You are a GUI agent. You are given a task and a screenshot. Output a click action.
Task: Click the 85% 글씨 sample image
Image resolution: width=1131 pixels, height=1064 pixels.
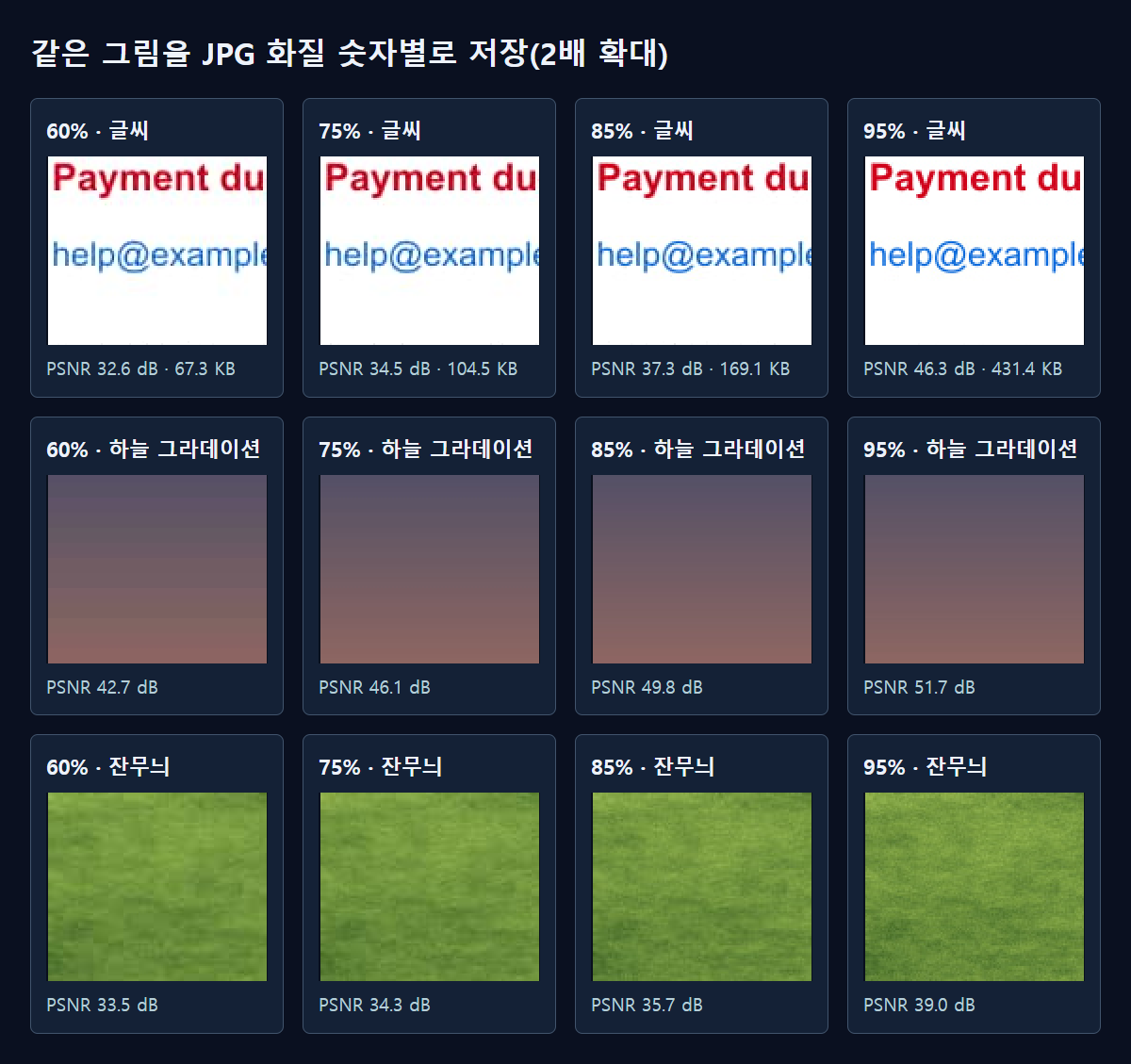[702, 251]
